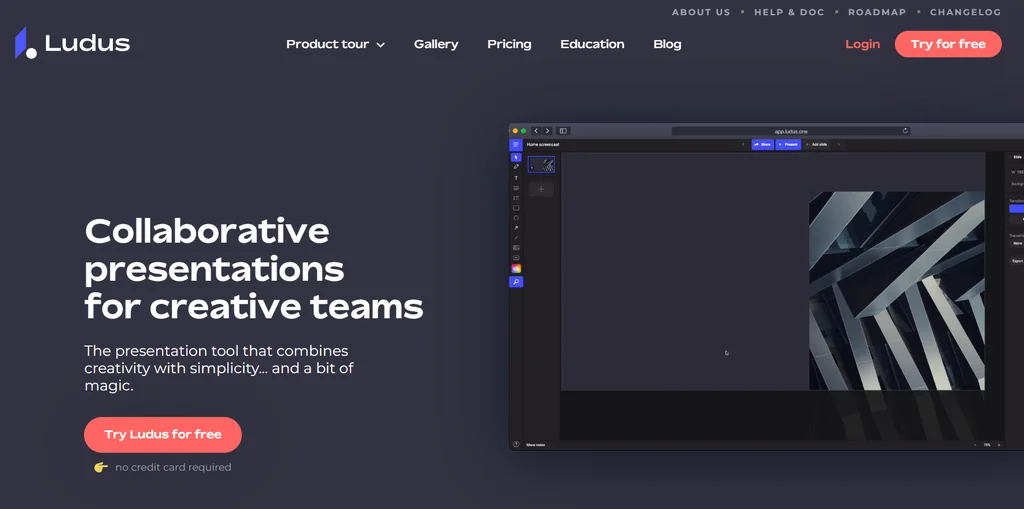Click the browser back arrow
The image size is (1024, 509).
click(536, 131)
